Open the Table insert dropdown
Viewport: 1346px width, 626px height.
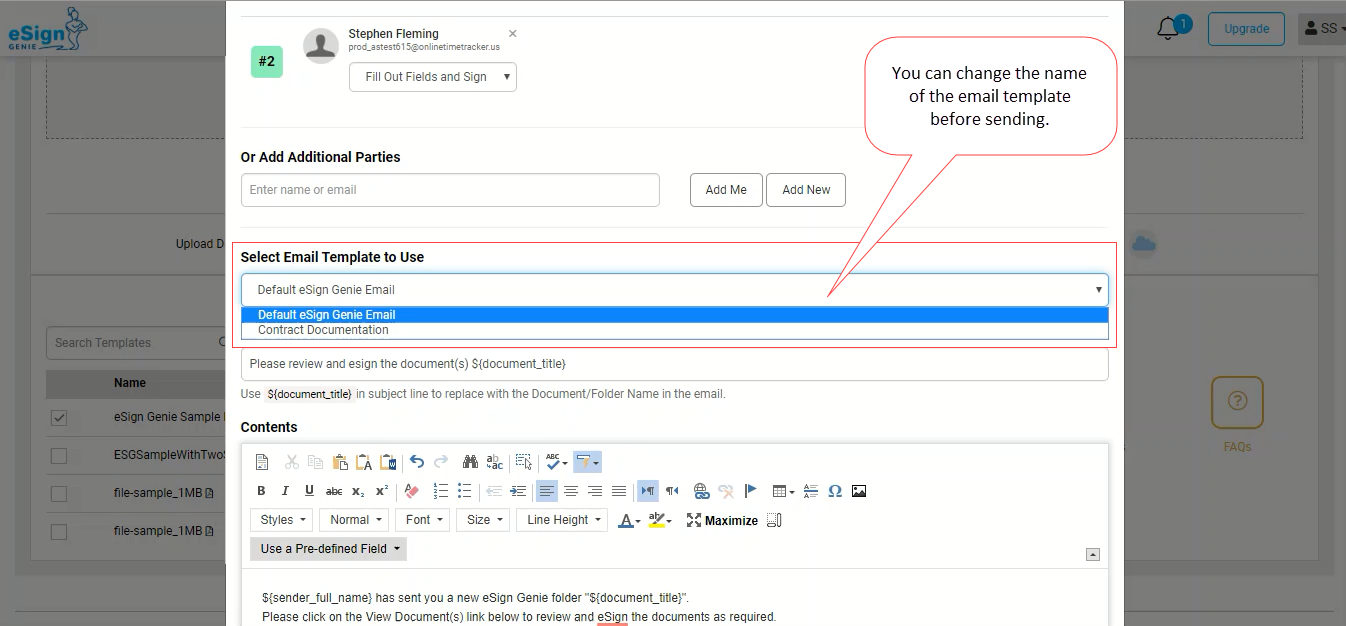pyautogui.click(x=784, y=491)
